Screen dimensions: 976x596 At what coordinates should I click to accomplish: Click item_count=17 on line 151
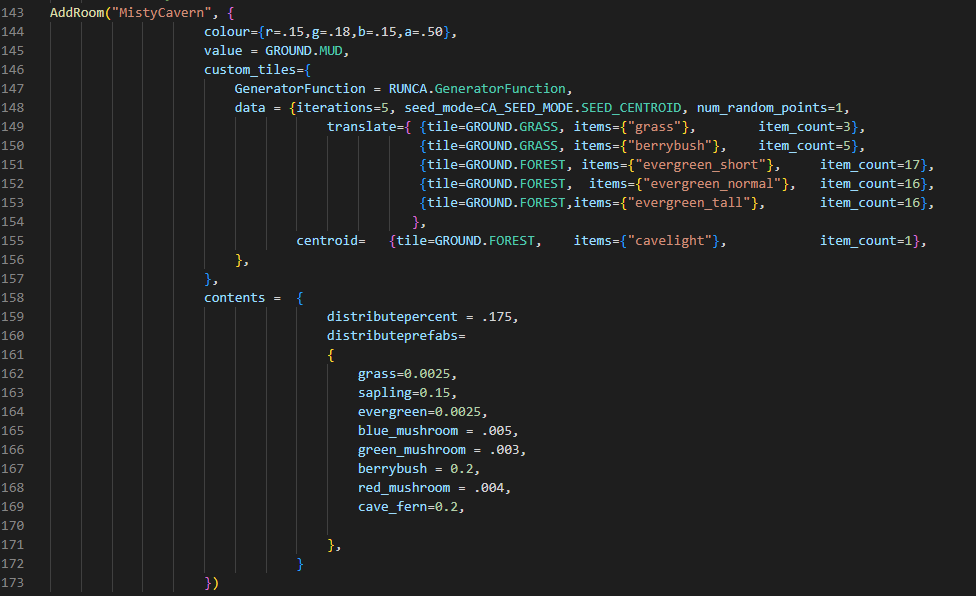point(870,165)
